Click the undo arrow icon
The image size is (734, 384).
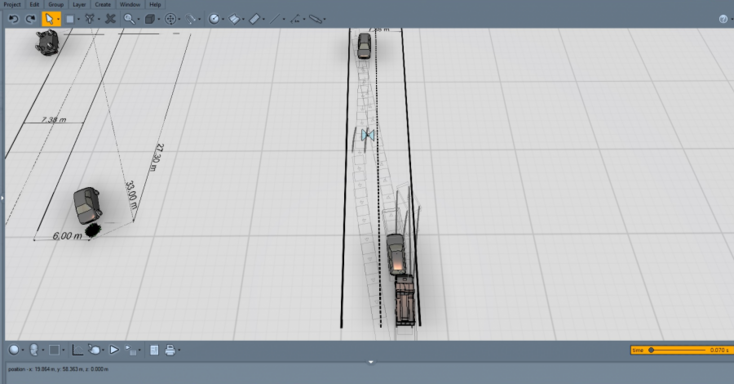coord(14,19)
